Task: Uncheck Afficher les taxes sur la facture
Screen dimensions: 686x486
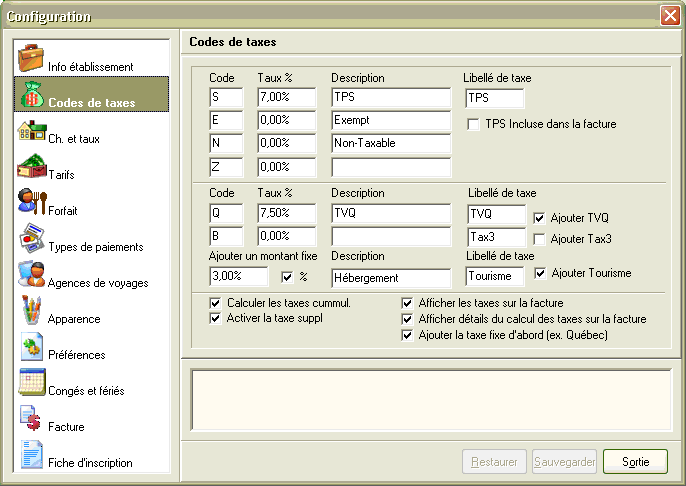Action: pyautogui.click(x=408, y=303)
